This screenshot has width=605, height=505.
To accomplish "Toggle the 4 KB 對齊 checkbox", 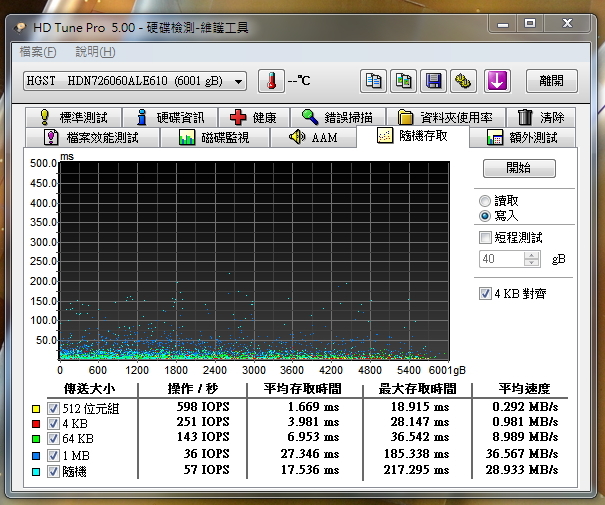I will click(x=486, y=294).
